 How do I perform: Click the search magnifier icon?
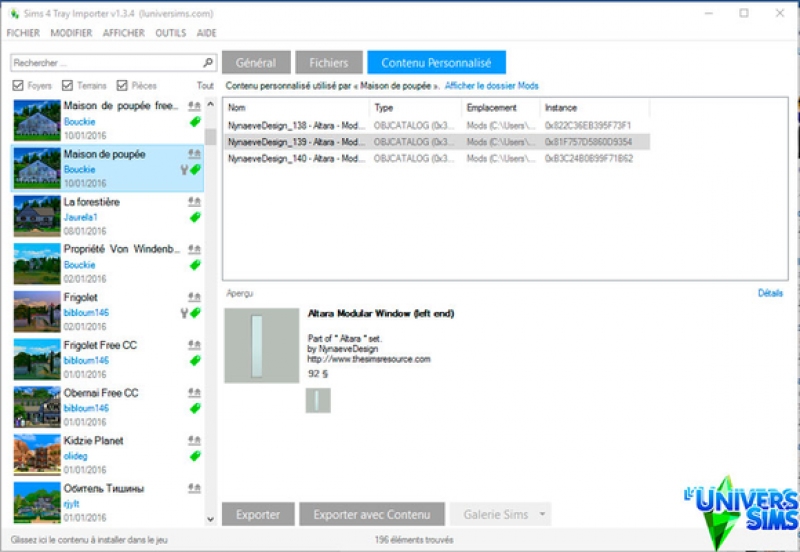(208, 63)
